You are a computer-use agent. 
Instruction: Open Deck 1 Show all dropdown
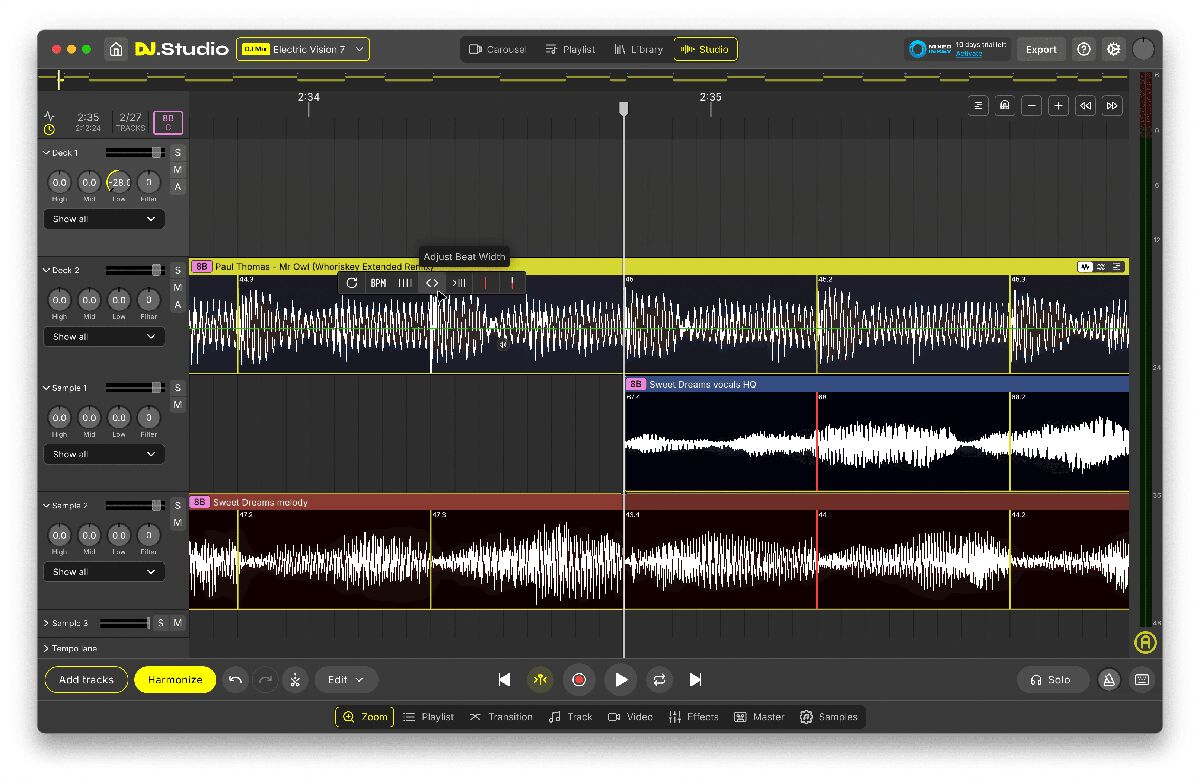[x=104, y=219]
